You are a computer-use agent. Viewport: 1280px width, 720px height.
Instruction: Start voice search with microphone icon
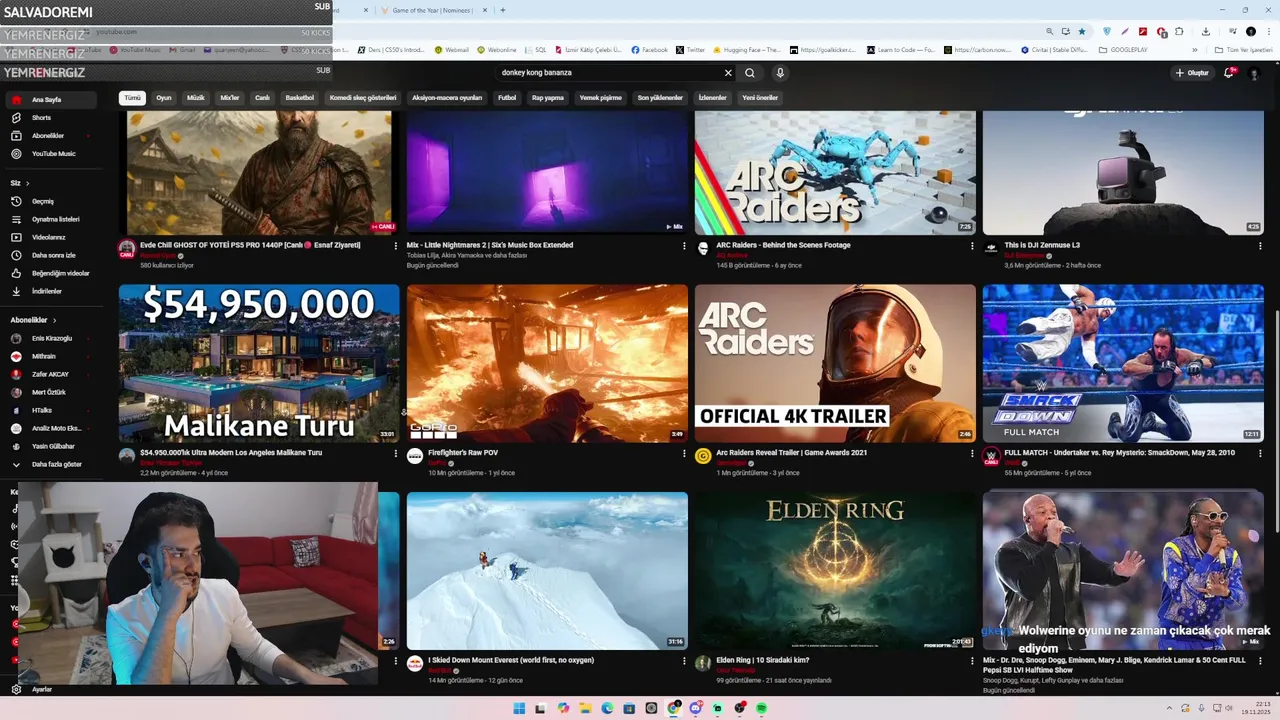coord(780,73)
